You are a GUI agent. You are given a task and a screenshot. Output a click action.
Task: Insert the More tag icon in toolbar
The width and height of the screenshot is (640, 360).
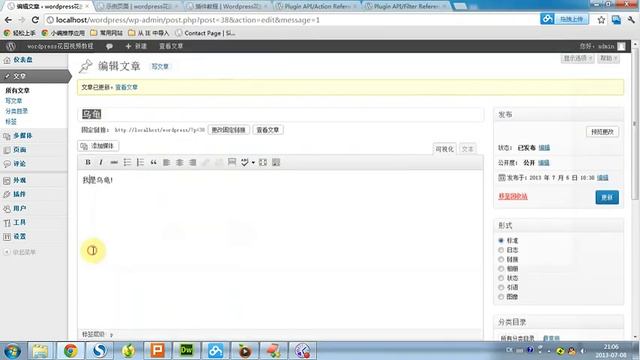click(x=232, y=162)
